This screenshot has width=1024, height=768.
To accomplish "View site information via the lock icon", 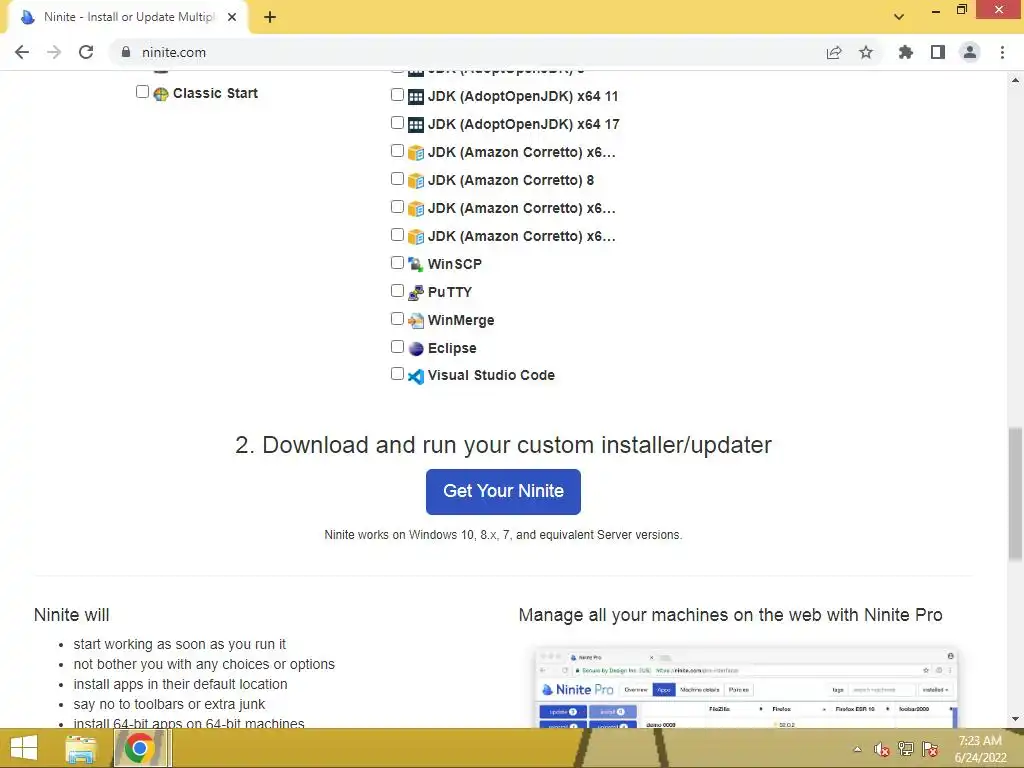I will coord(126,52).
